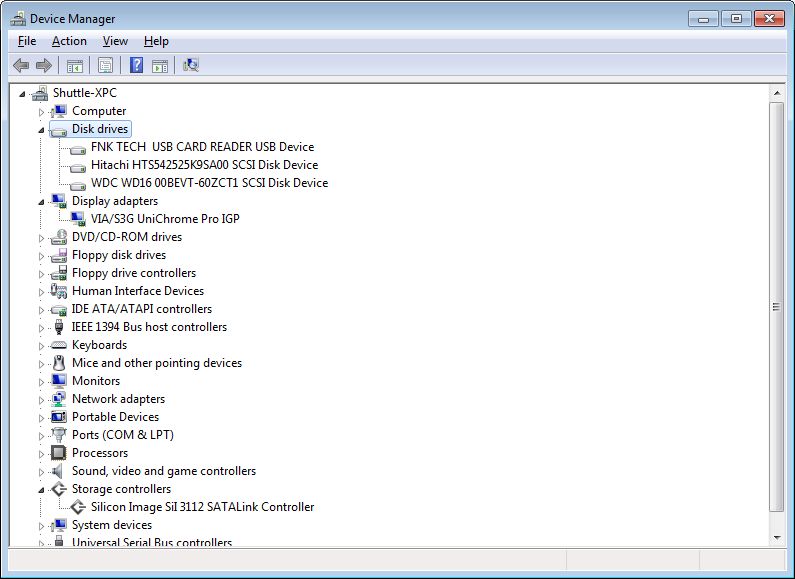
Task: Select Silicon Image SiI 3112 SATALink Controller
Action: click(202, 507)
